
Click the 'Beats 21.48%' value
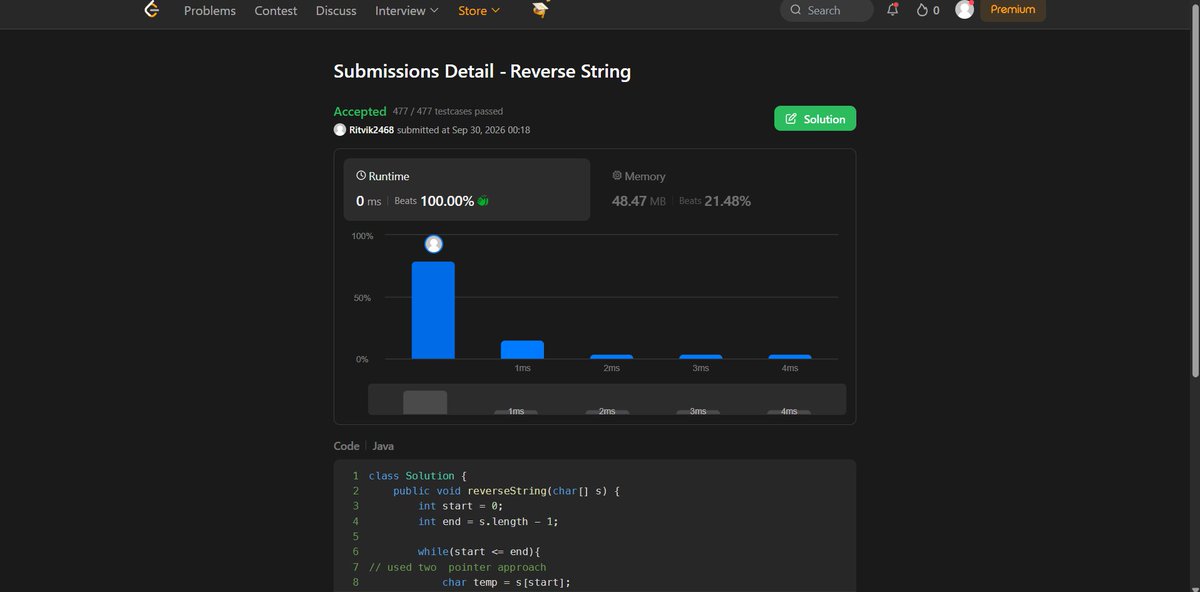pos(715,201)
